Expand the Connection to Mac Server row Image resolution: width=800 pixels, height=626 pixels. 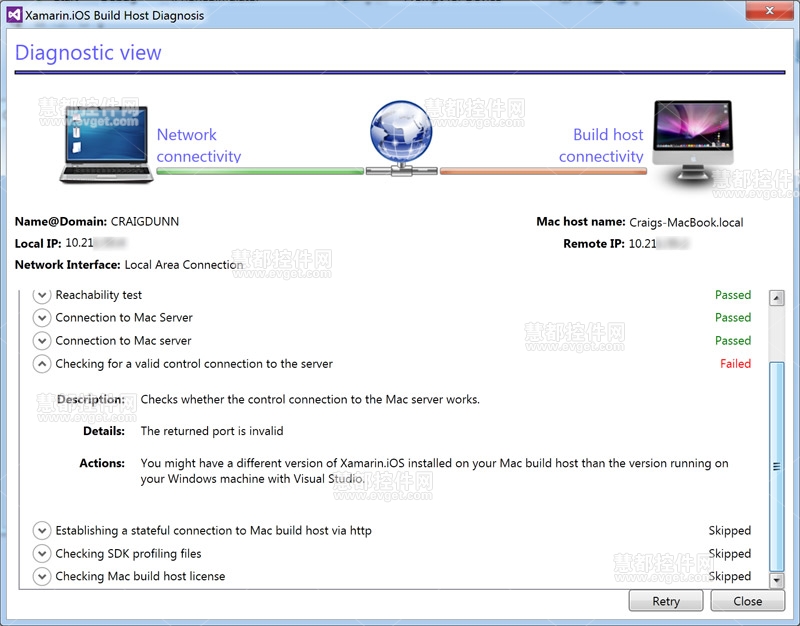(42, 317)
